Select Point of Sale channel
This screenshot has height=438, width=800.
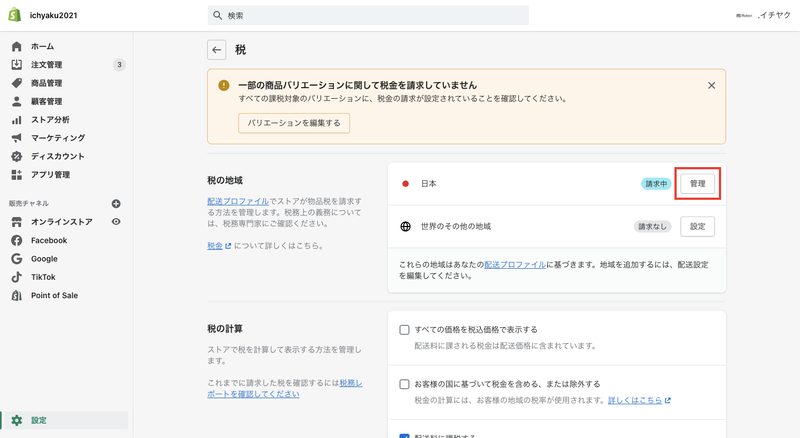pos(55,295)
